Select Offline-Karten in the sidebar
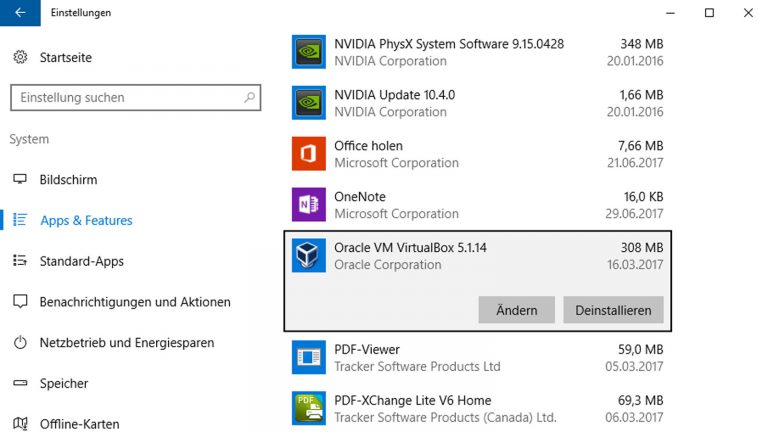The image size is (768, 432). pyautogui.click(x=79, y=424)
